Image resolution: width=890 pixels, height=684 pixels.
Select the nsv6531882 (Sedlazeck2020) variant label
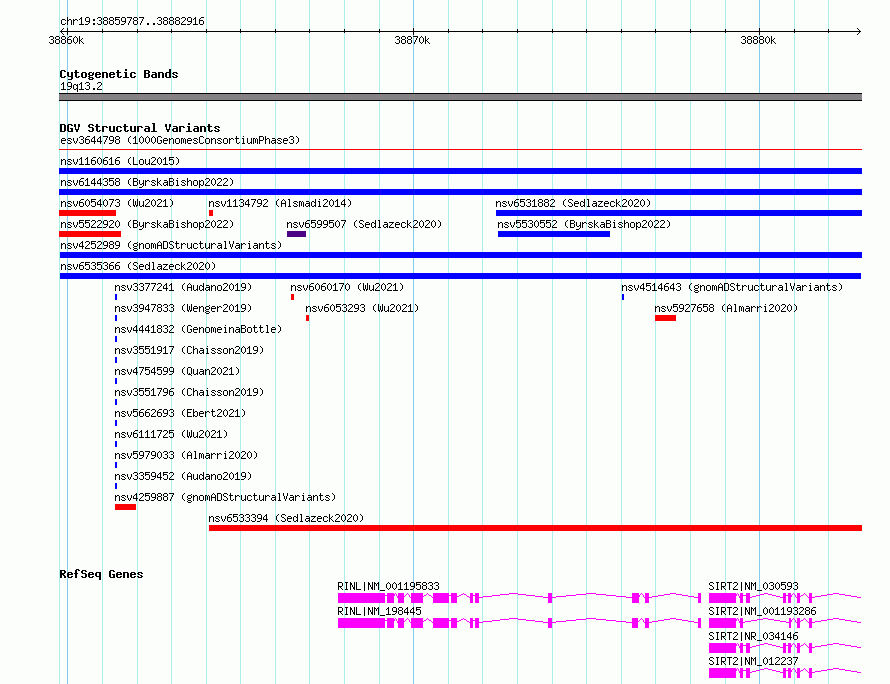coord(573,203)
